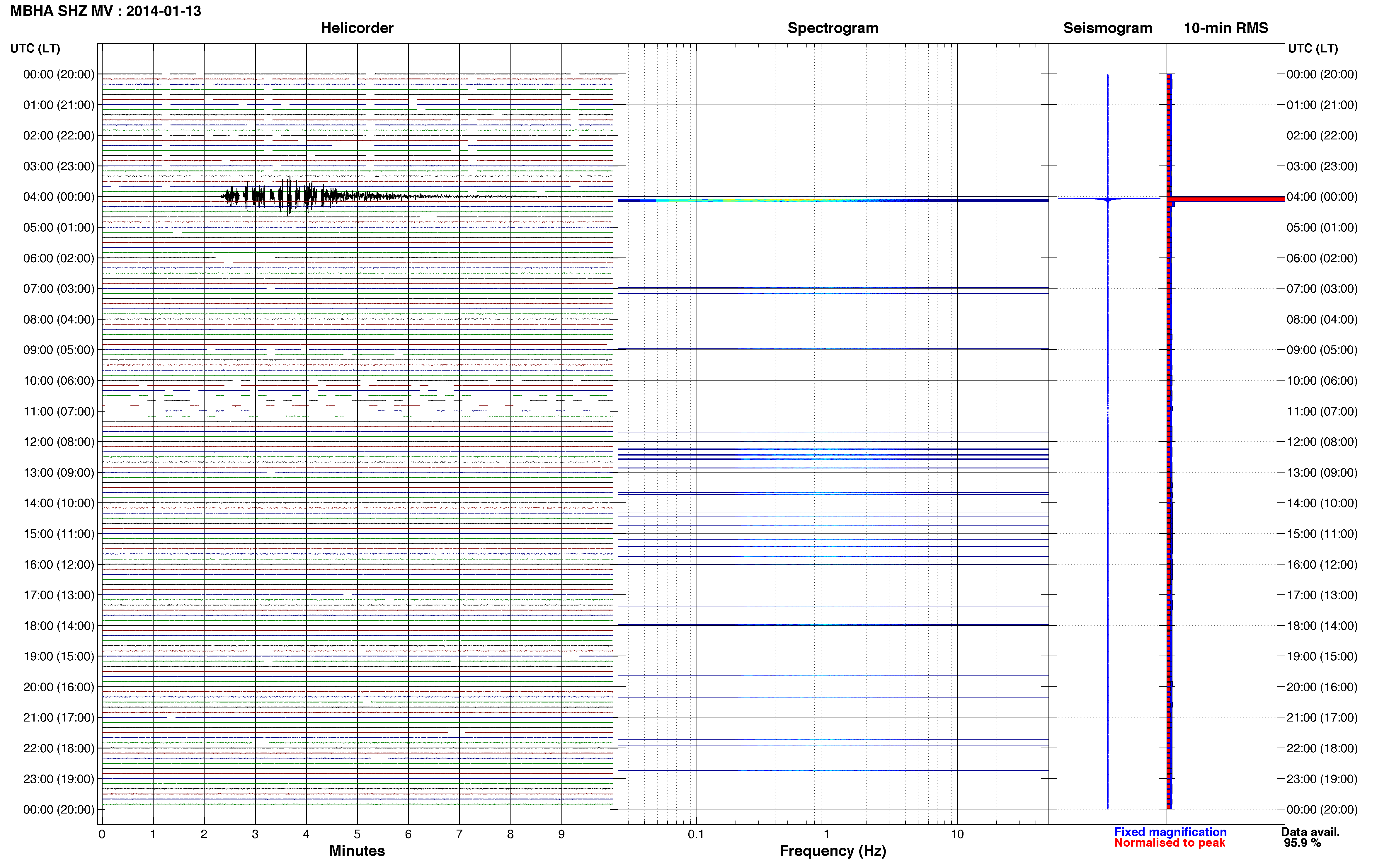Click the left 22:00 (18:00) time label
The image size is (1389, 868).
[x=59, y=748]
